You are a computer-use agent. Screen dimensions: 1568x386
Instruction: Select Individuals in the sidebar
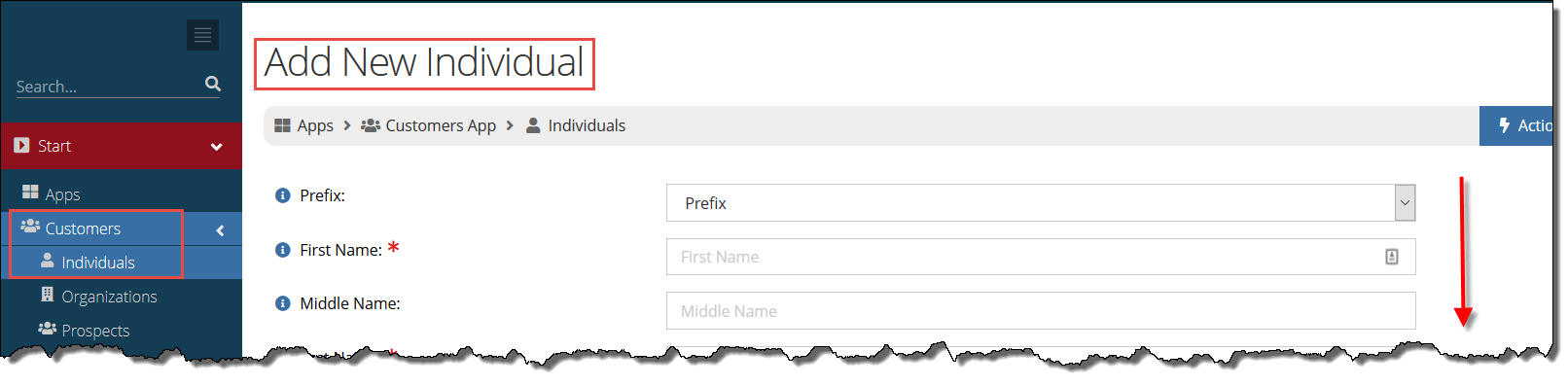point(97,263)
